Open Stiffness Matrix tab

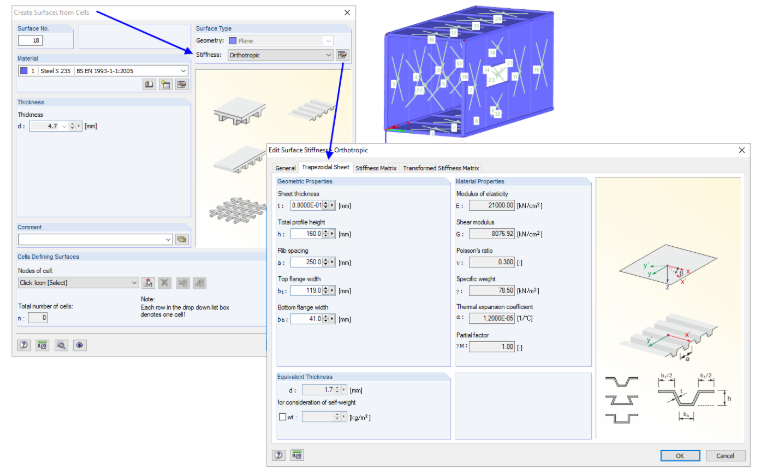(376, 168)
